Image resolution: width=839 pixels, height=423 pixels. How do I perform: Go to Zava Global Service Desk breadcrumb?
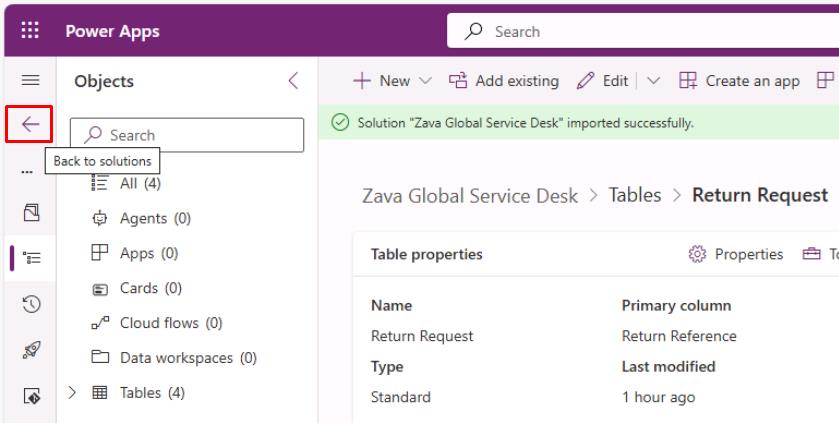pos(470,196)
